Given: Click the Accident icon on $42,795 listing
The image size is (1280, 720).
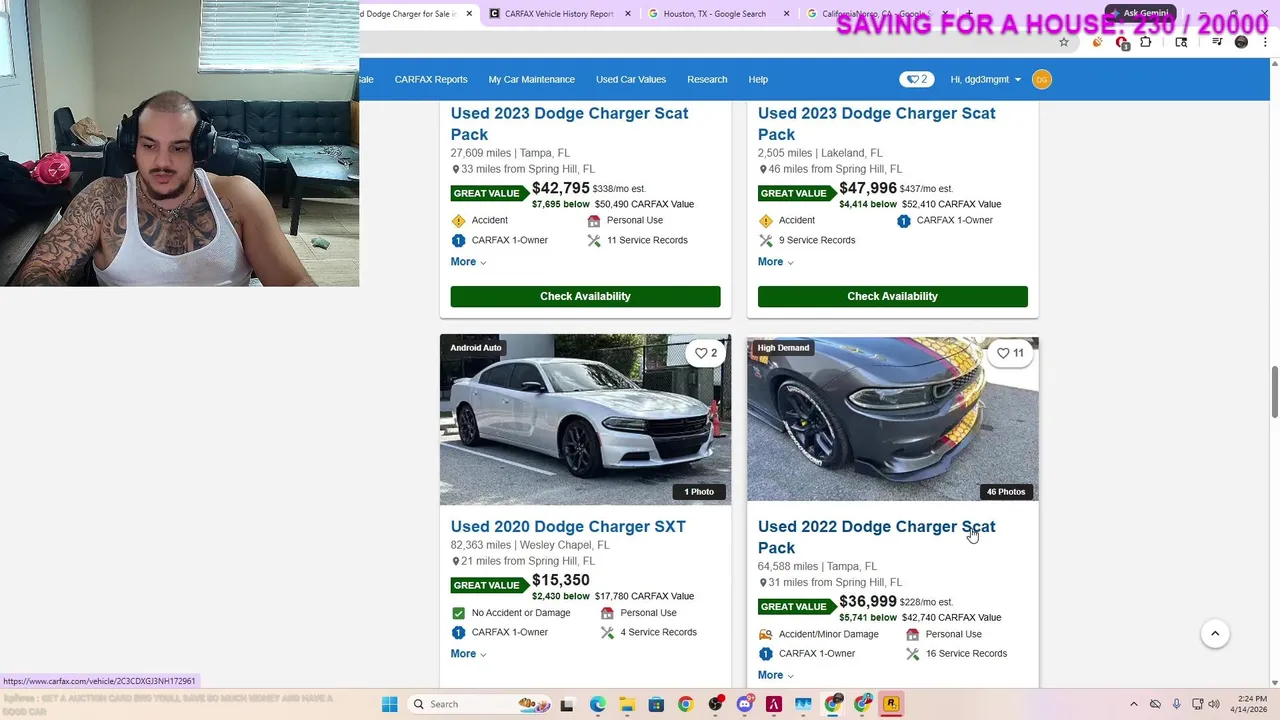Looking at the screenshot, I should click(458, 220).
